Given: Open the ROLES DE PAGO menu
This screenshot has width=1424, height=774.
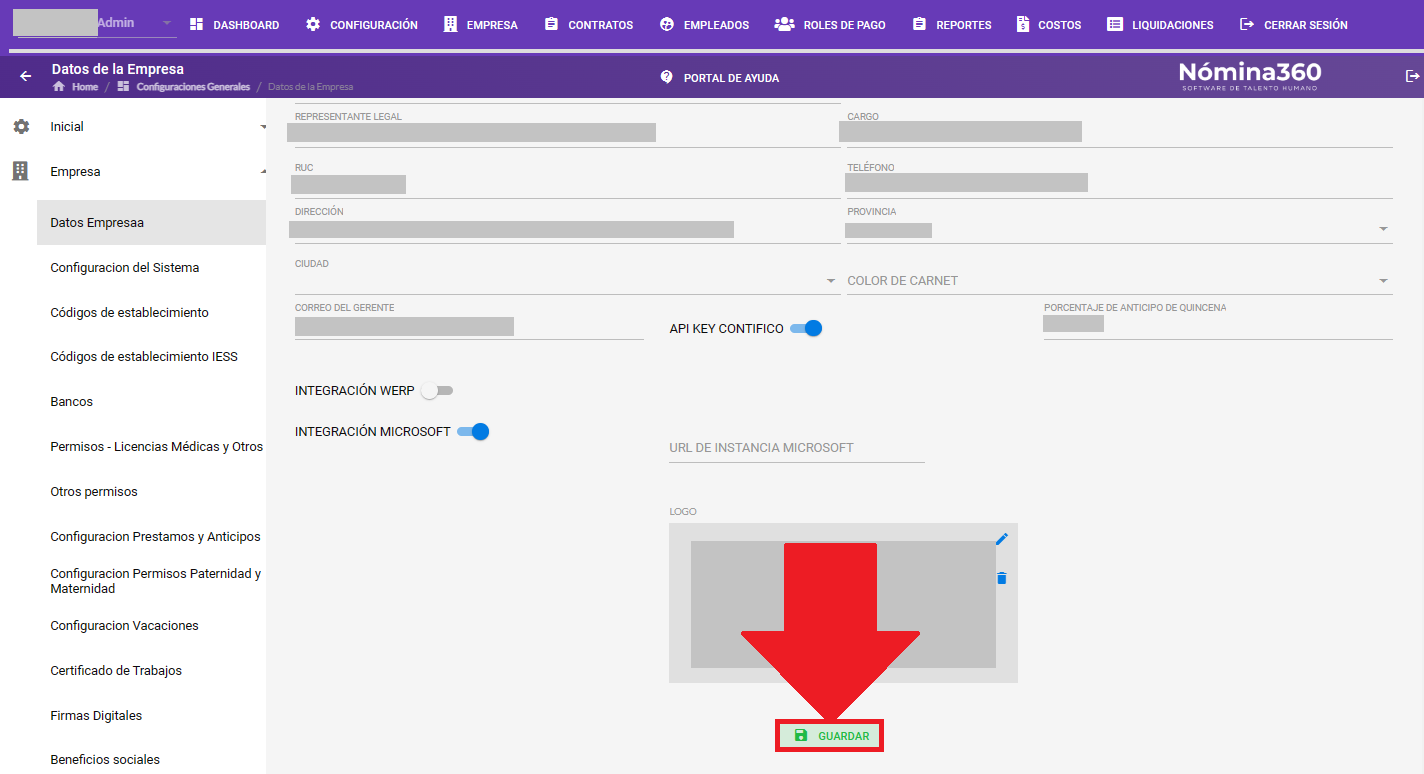Looking at the screenshot, I should click(831, 25).
